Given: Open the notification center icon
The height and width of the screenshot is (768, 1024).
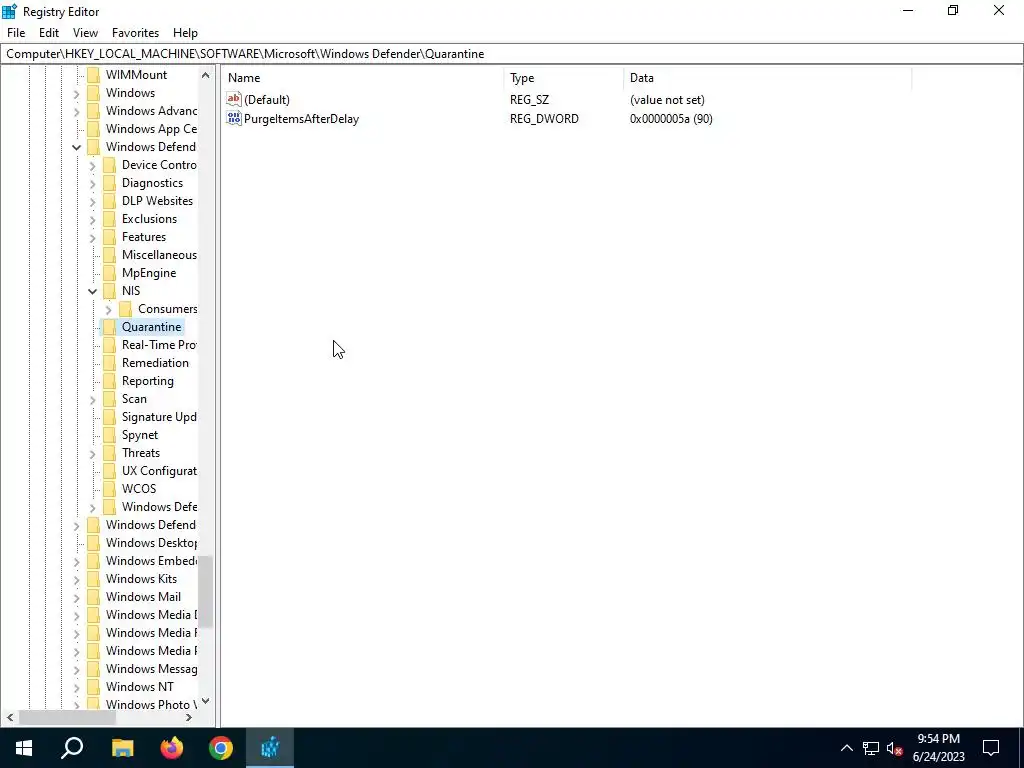Looking at the screenshot, I should (991, 748).
